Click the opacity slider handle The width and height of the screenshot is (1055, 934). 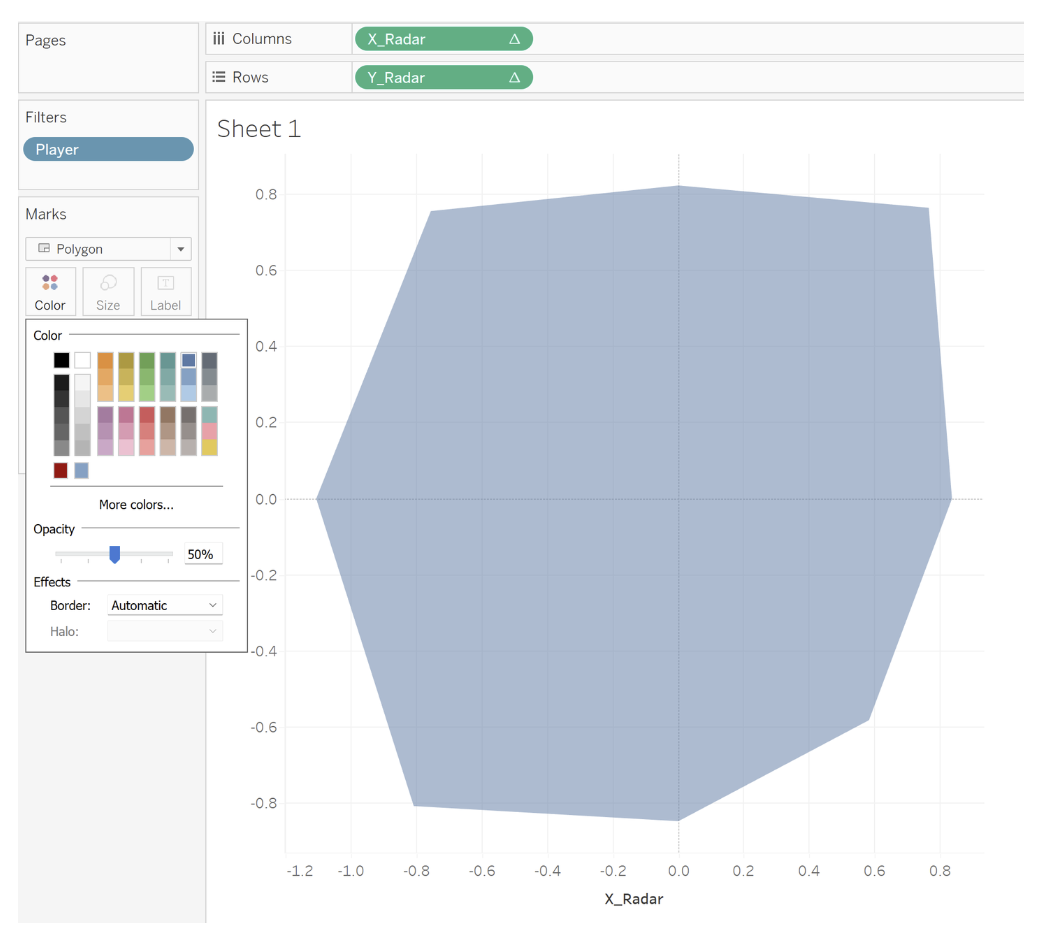[115, 554]
